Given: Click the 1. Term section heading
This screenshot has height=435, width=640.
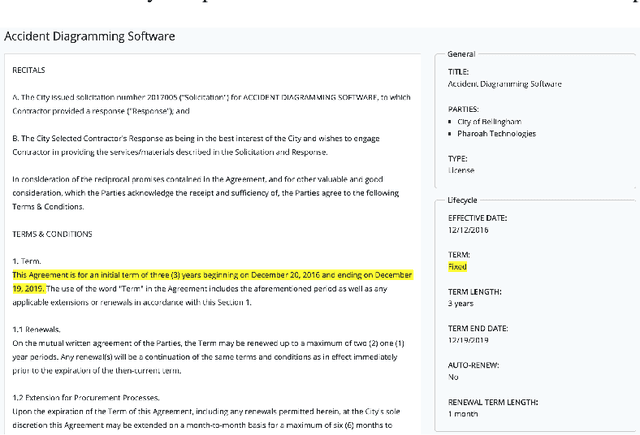Looking at the screenshot, I should point(27,260).
